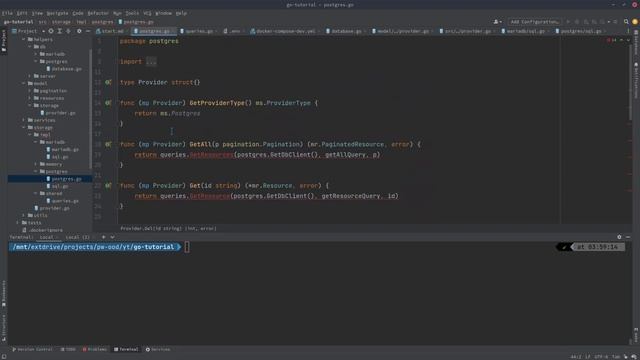The image size is (640, 360).
Task: Open Version Control tool window
Action: [x=32, y=349]
